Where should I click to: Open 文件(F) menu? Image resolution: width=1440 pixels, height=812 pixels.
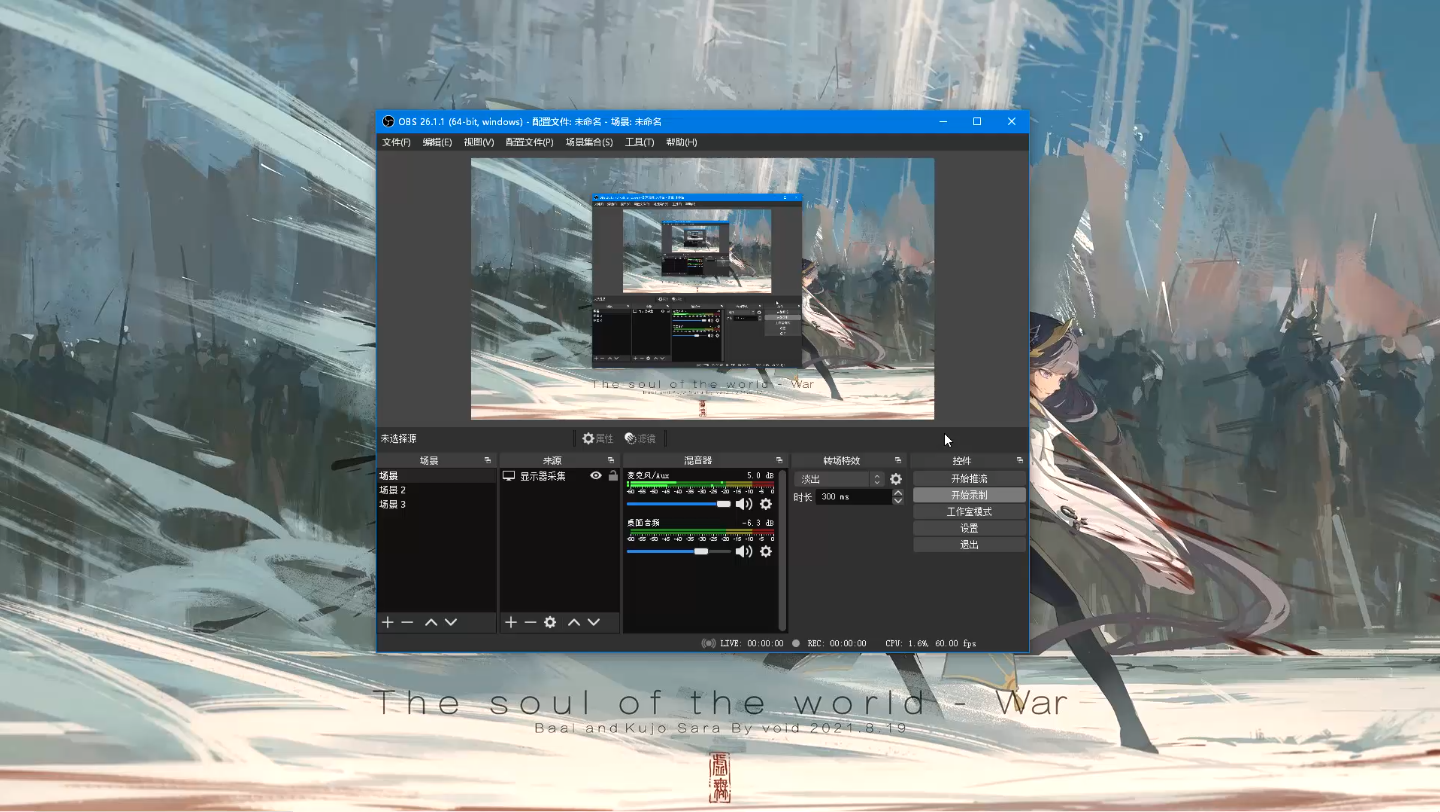pyautogui.click(x=396, y=142)
